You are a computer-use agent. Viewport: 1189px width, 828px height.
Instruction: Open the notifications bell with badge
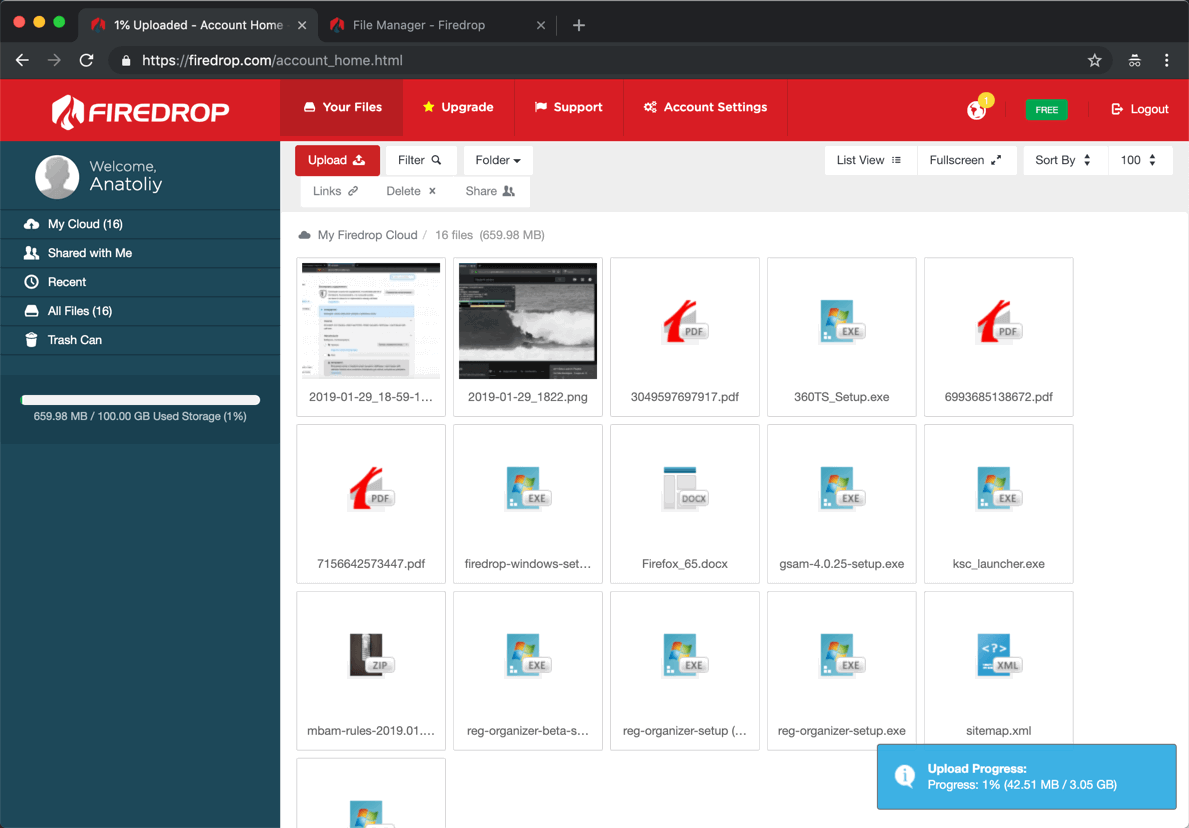pos(973,110)
